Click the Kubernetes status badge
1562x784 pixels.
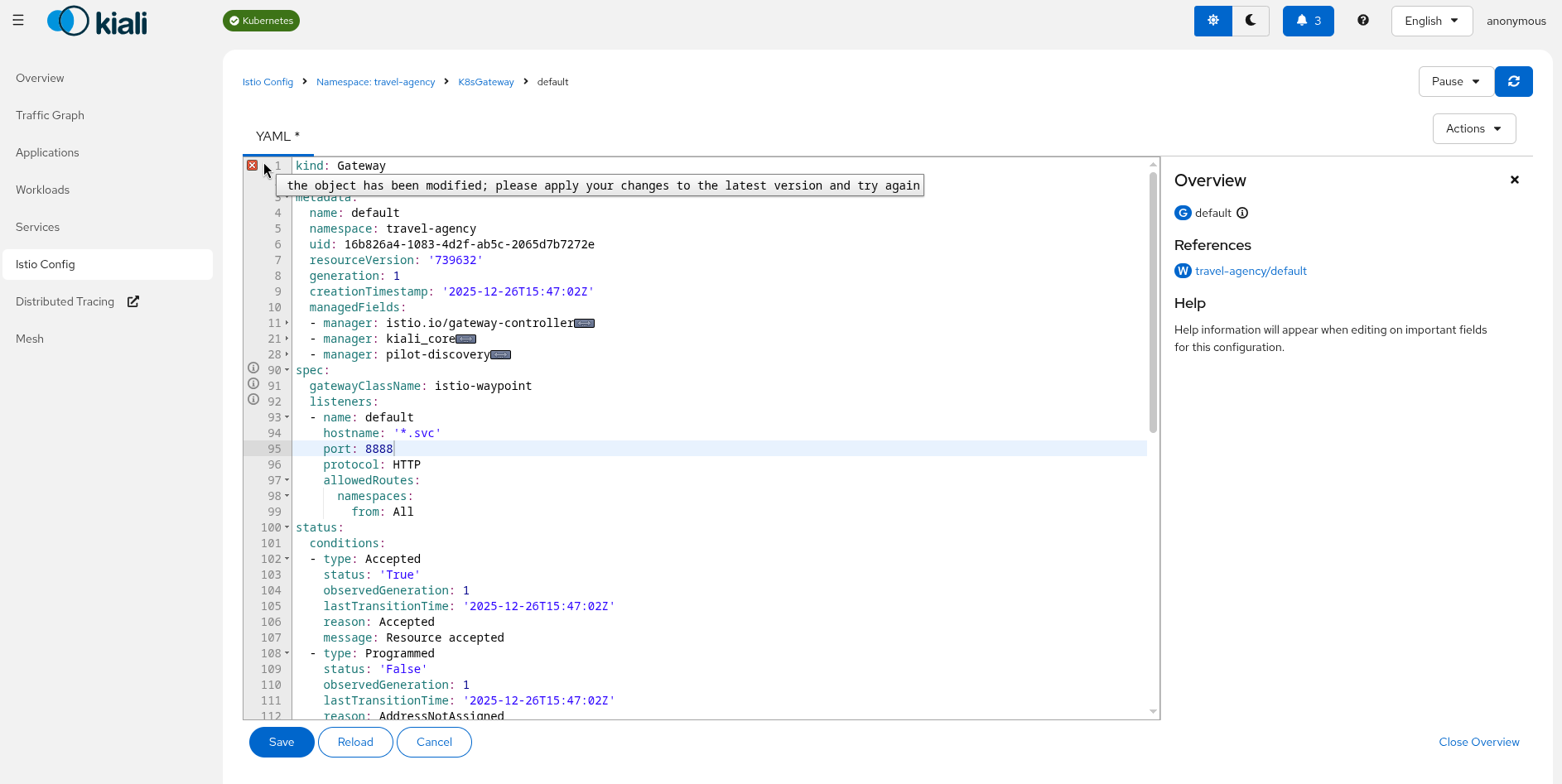(261, 20)
